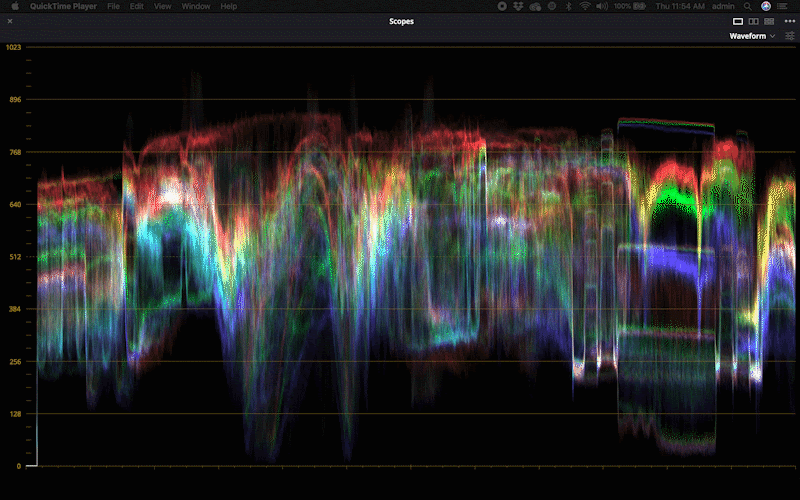Viewport: 800px width, 500px height.
Task: Open the Apple menu
Action: (x=15, y=6)
